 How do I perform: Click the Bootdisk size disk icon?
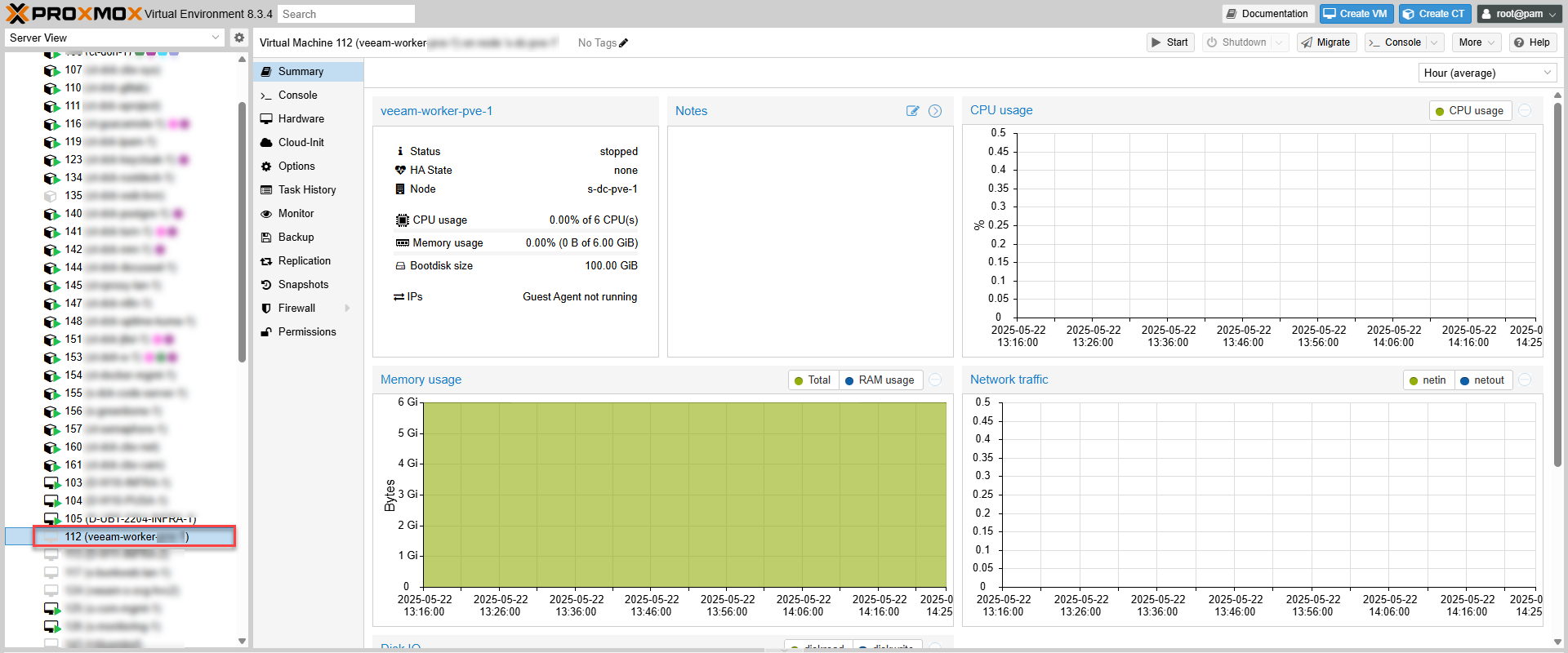pos(400,266)
